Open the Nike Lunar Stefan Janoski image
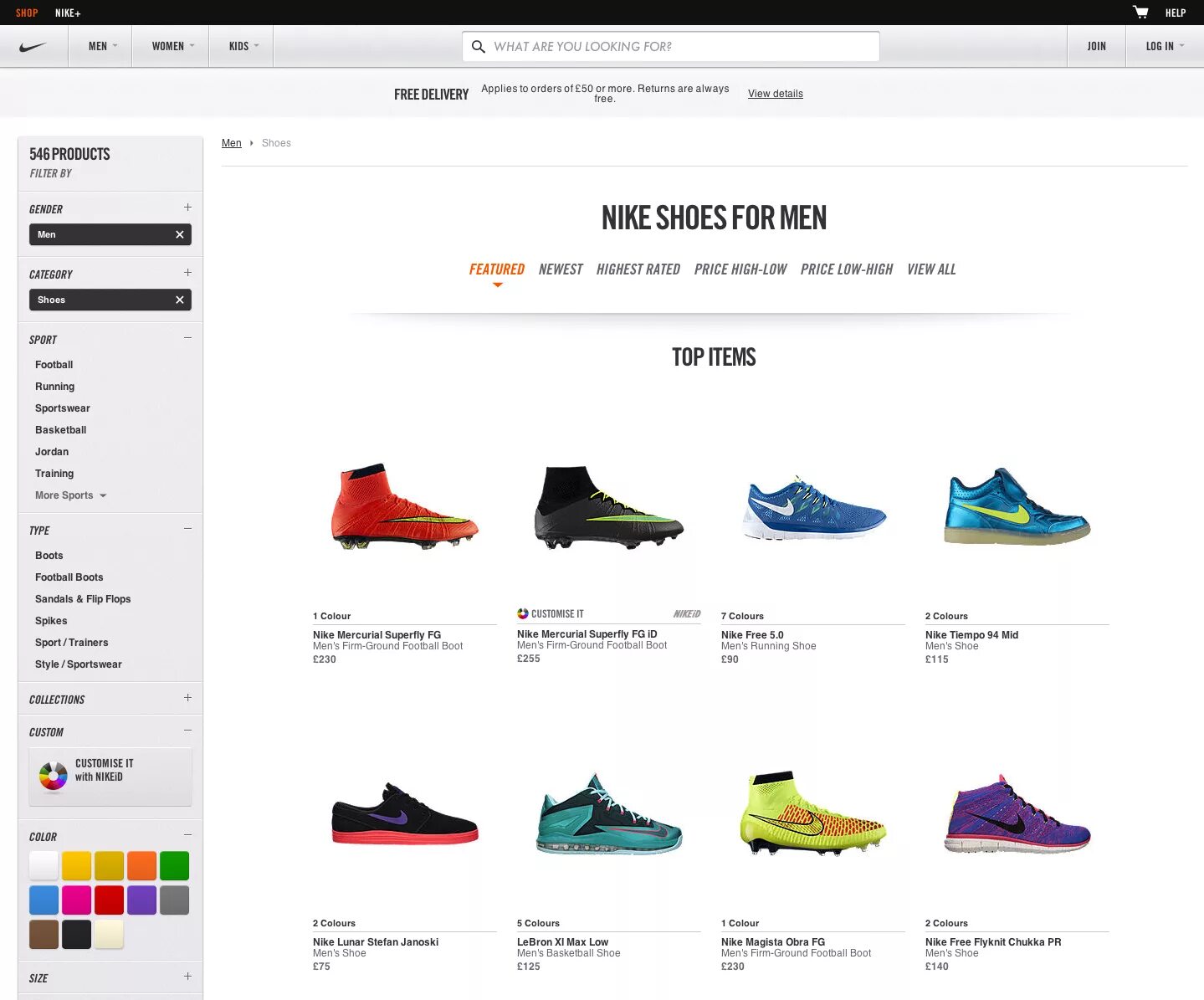This screenshot has height=1000, width=1204. pyautogui.click(x=405, y=813)
